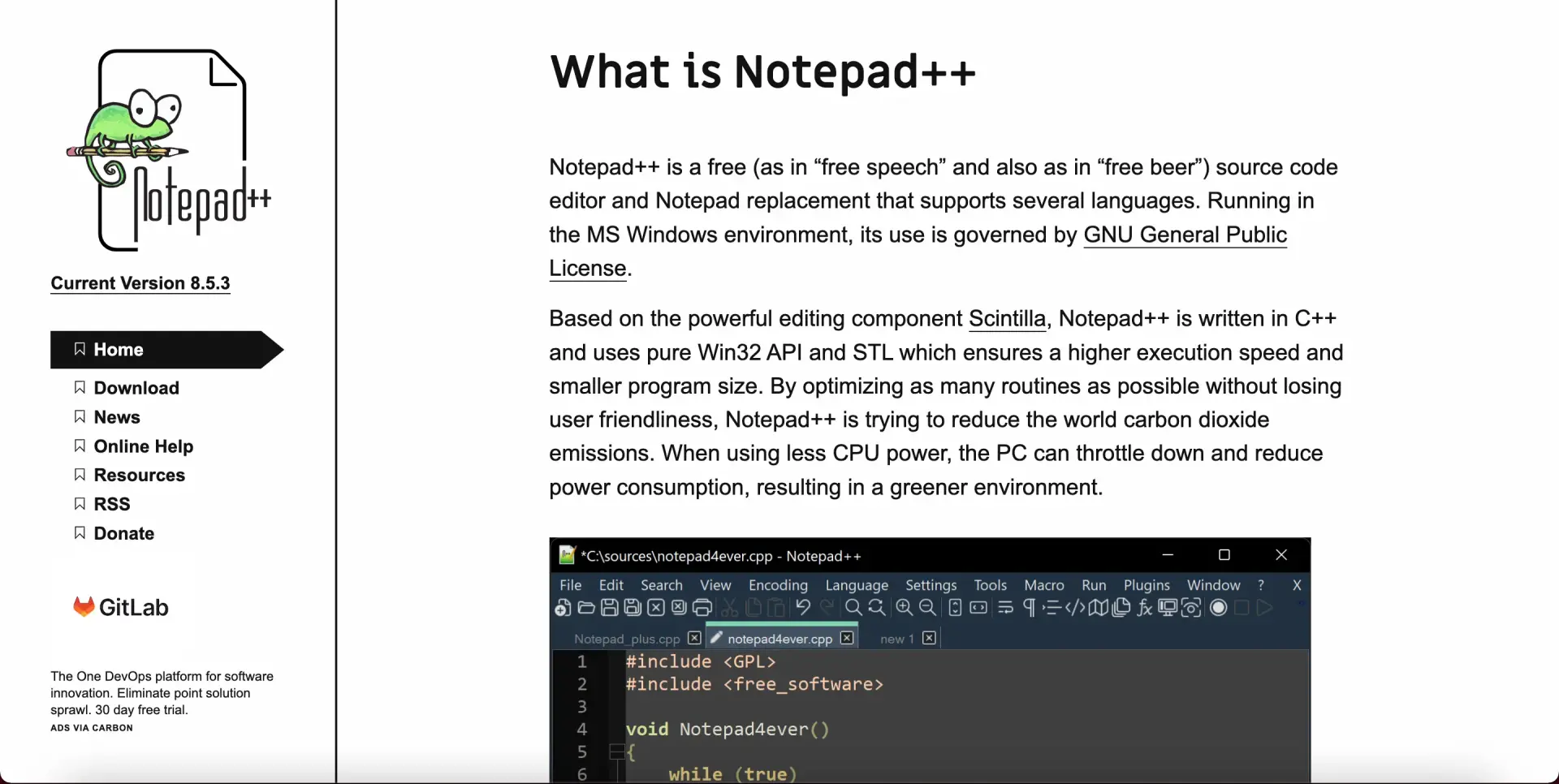Open the Resources sidebar link

click(x=140, y=475)
